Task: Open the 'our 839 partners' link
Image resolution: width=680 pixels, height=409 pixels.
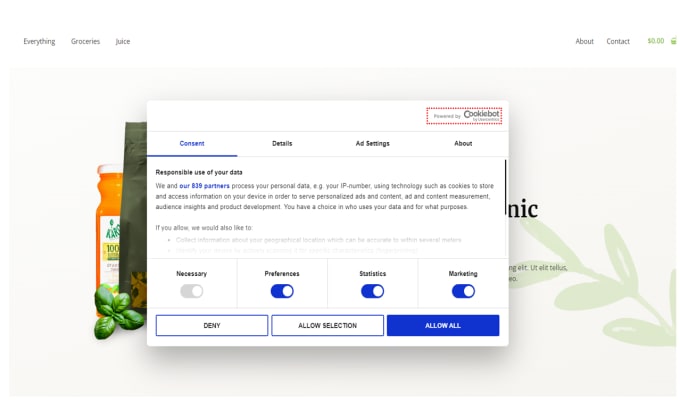Action: [x=204, y=186]
